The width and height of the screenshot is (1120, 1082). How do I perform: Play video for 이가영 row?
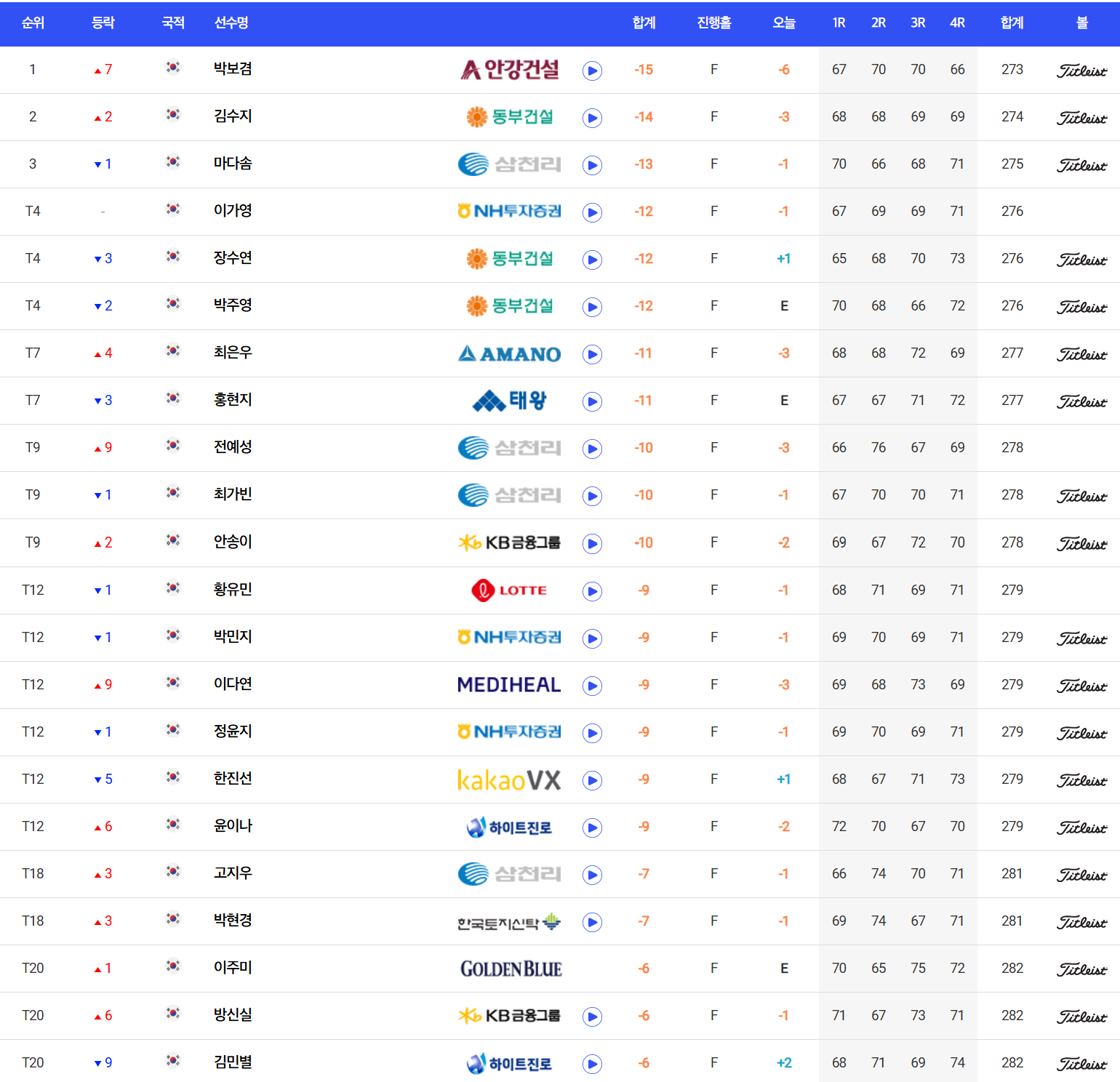tap(592, 212)
